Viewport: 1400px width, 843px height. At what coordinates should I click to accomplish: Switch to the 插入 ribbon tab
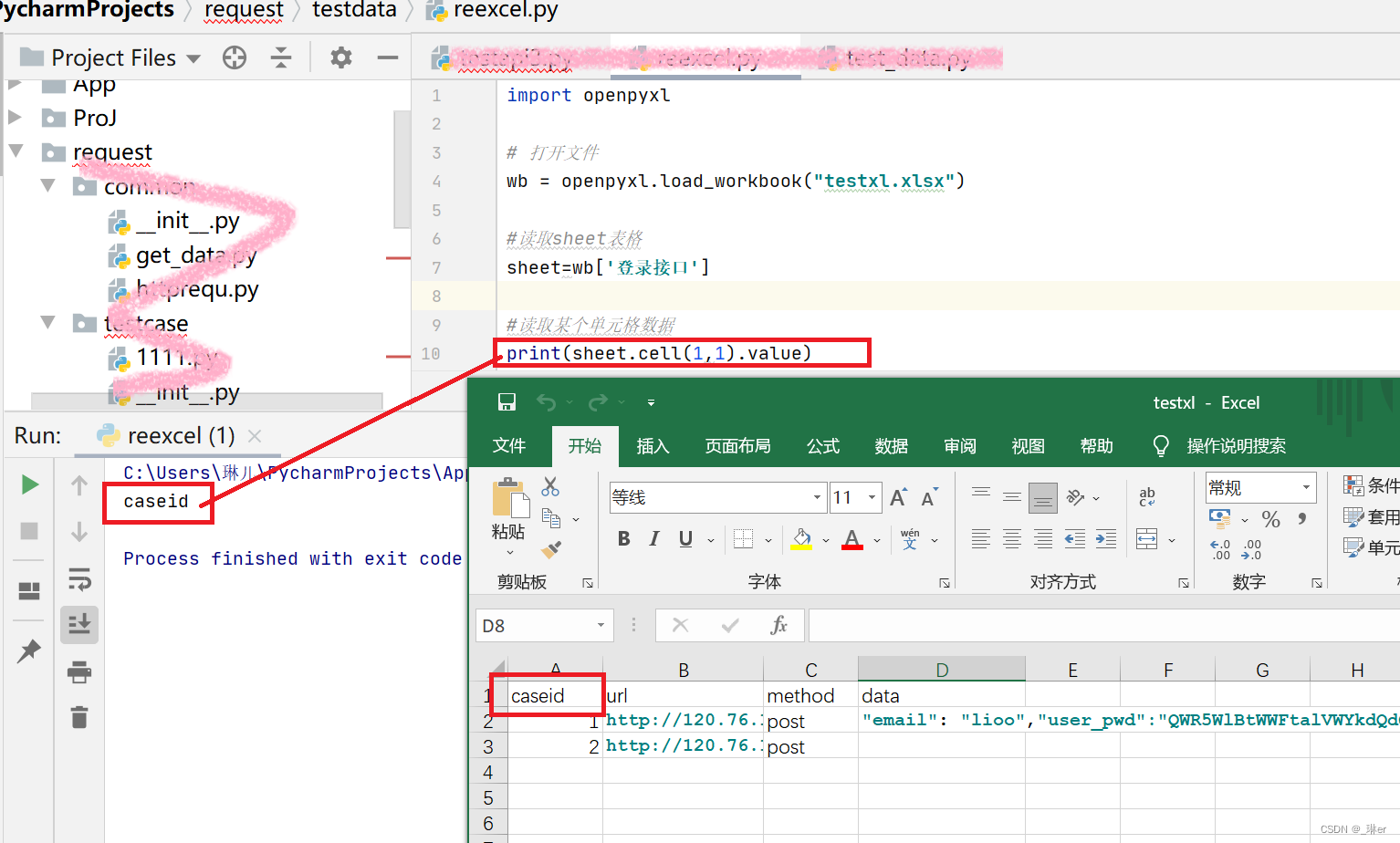[x=652, y=446]
